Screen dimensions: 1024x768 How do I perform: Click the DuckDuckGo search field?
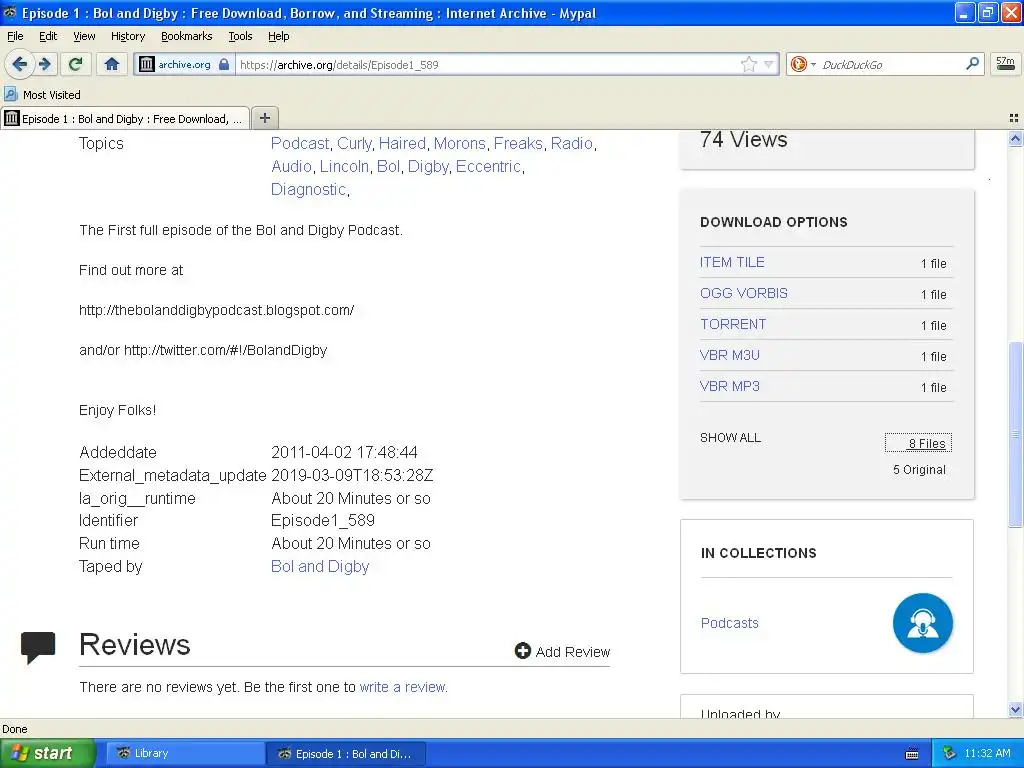pos(891,64)
